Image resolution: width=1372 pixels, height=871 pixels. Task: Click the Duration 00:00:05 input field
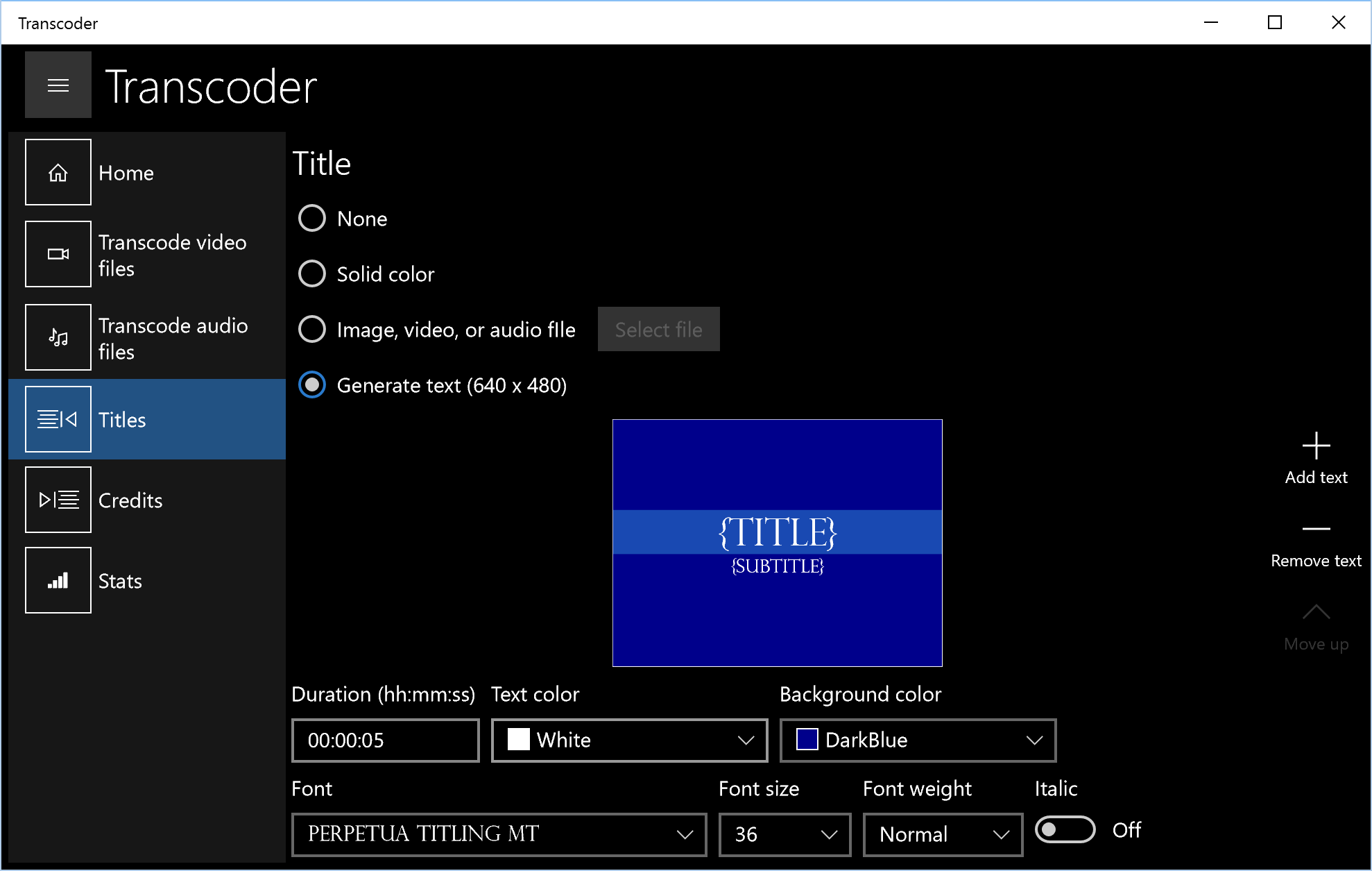pyautogui.click(x=385, y=740)
